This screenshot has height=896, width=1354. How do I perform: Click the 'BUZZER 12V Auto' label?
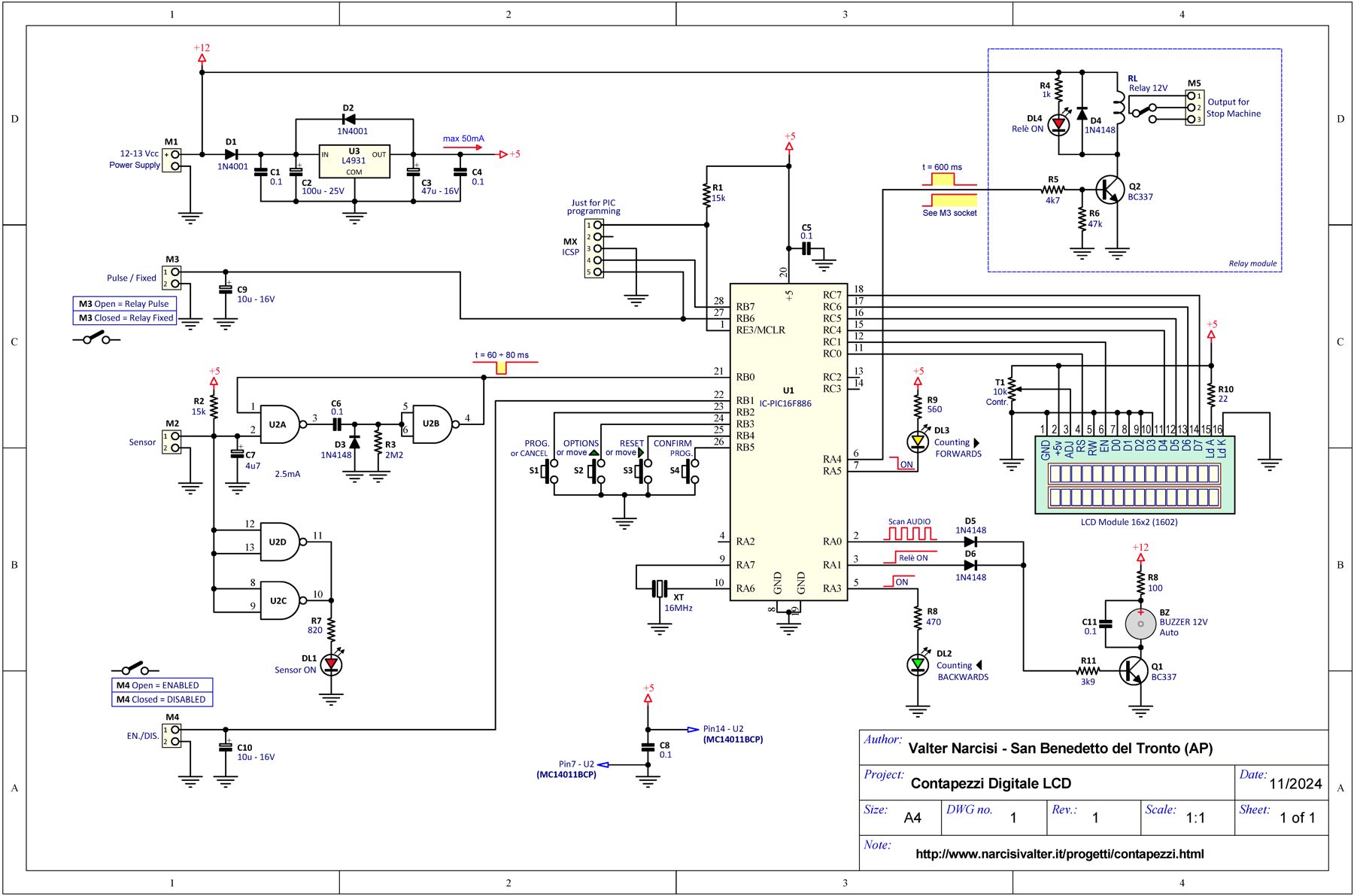pyautogui.click(x=1183, y=627)
